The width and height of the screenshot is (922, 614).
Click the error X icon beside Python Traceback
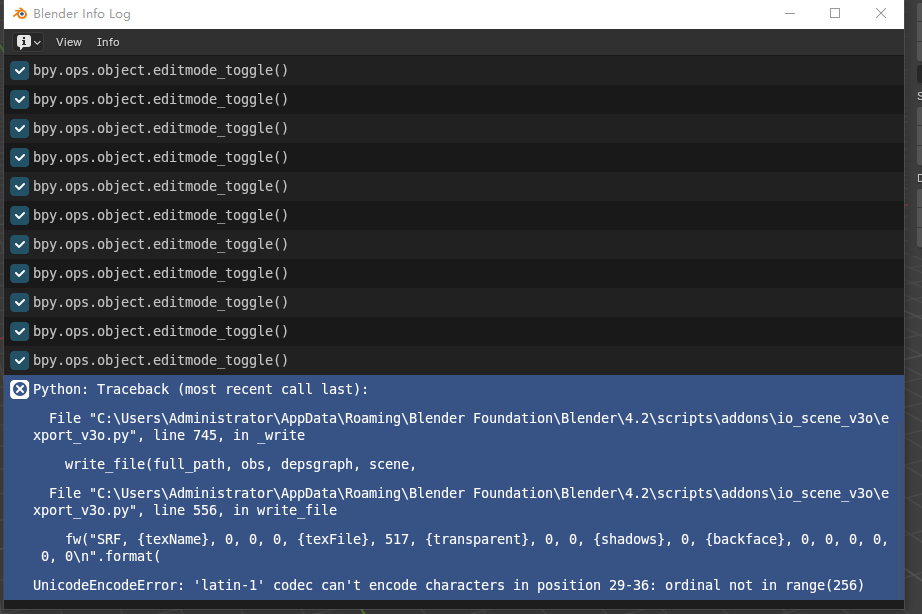(19, 389)
